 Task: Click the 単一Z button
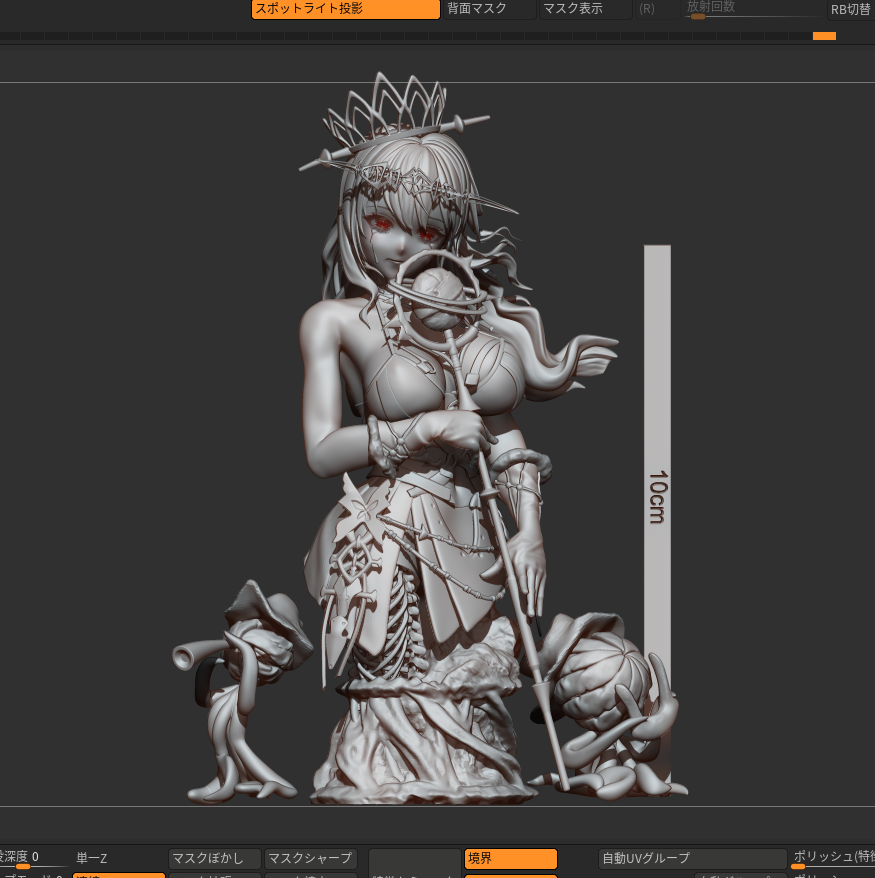(92, 858)
